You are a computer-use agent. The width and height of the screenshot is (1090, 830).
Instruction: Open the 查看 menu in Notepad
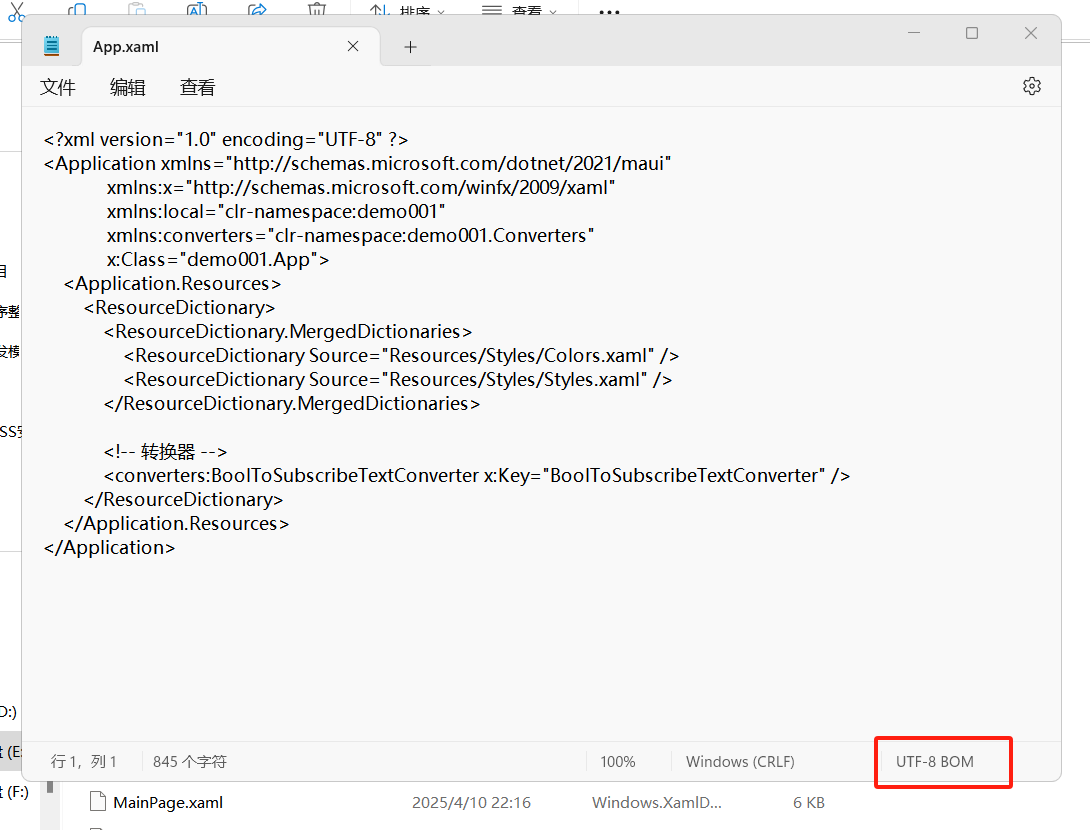197,87
